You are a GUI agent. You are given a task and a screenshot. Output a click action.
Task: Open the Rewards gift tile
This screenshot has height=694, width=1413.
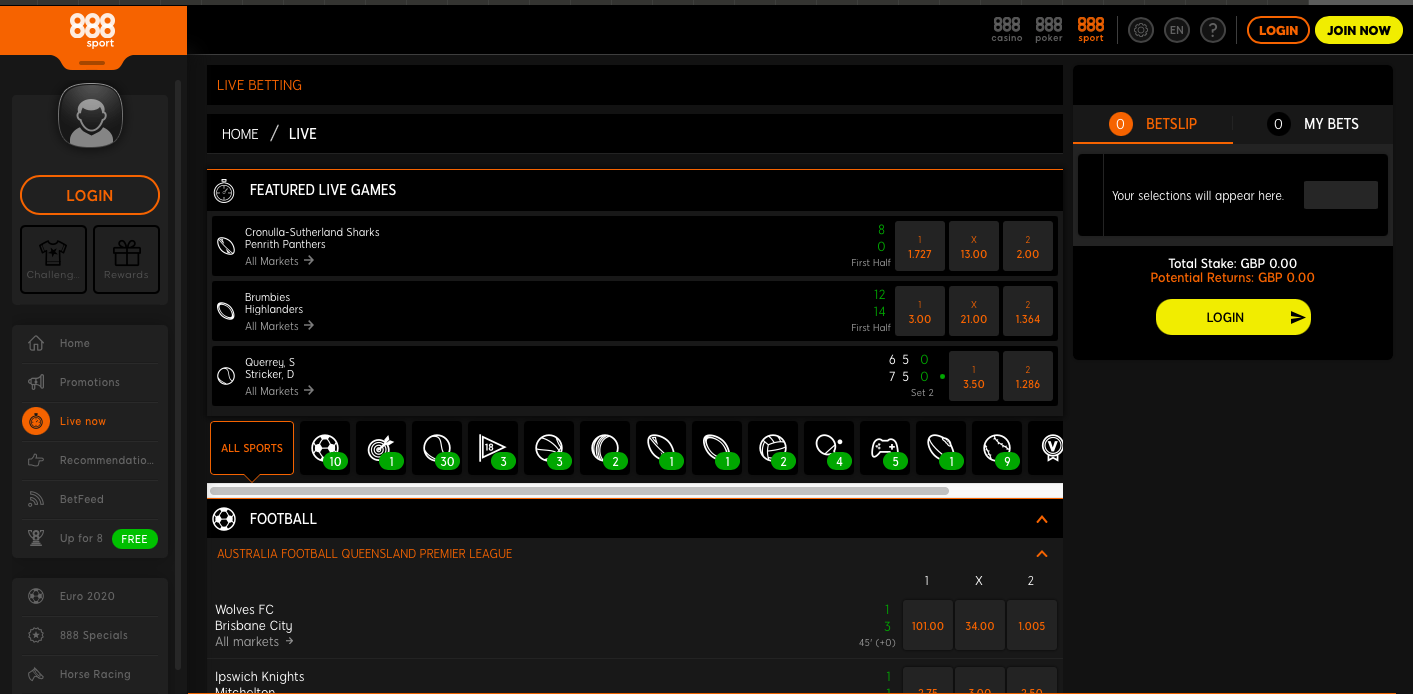click(x=126, y=259)
